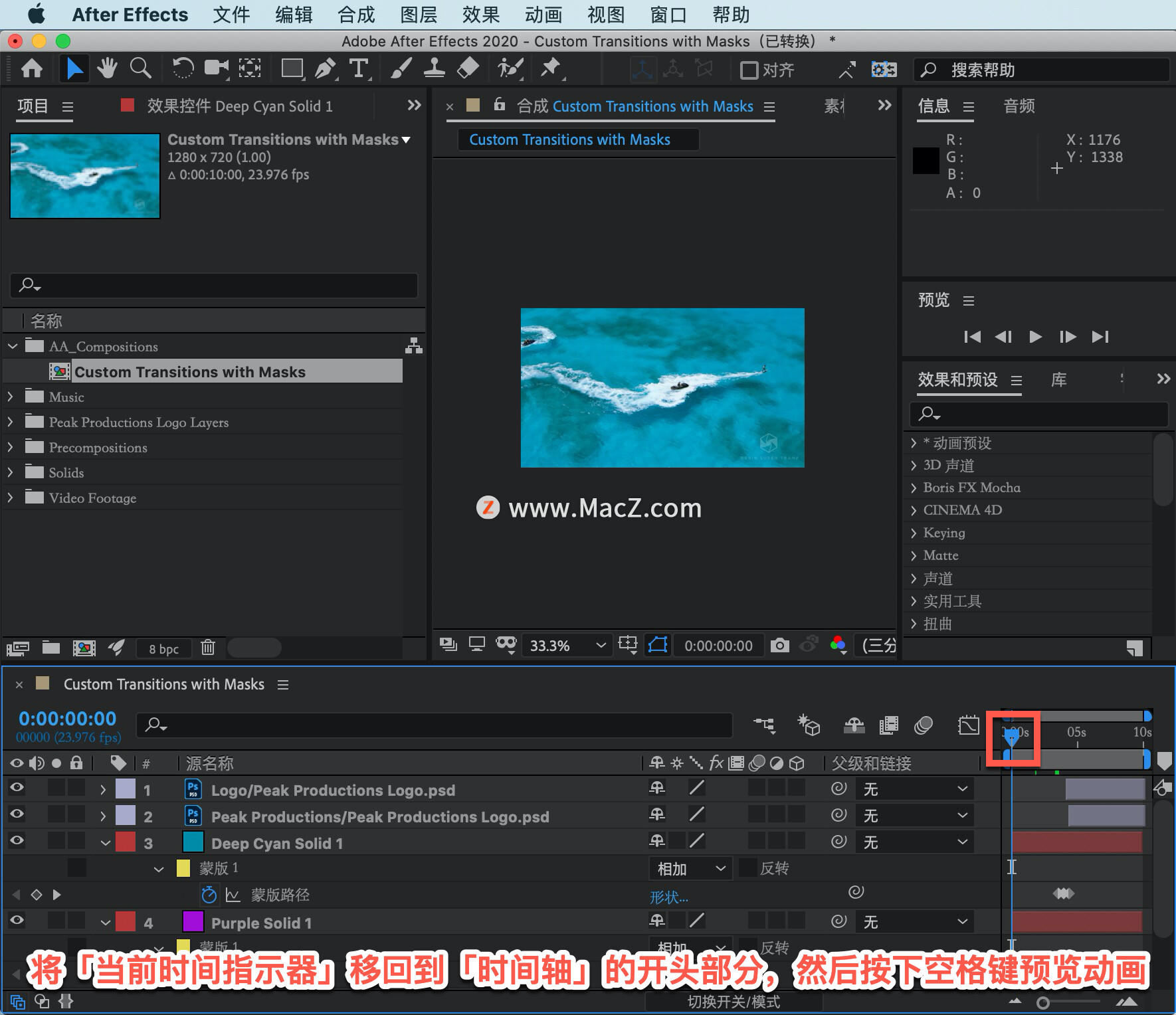Open composition mini-flowchart icon in timeline
Image resolution: width=1176 pixels, height=1015 pixels.
[764, 725]
